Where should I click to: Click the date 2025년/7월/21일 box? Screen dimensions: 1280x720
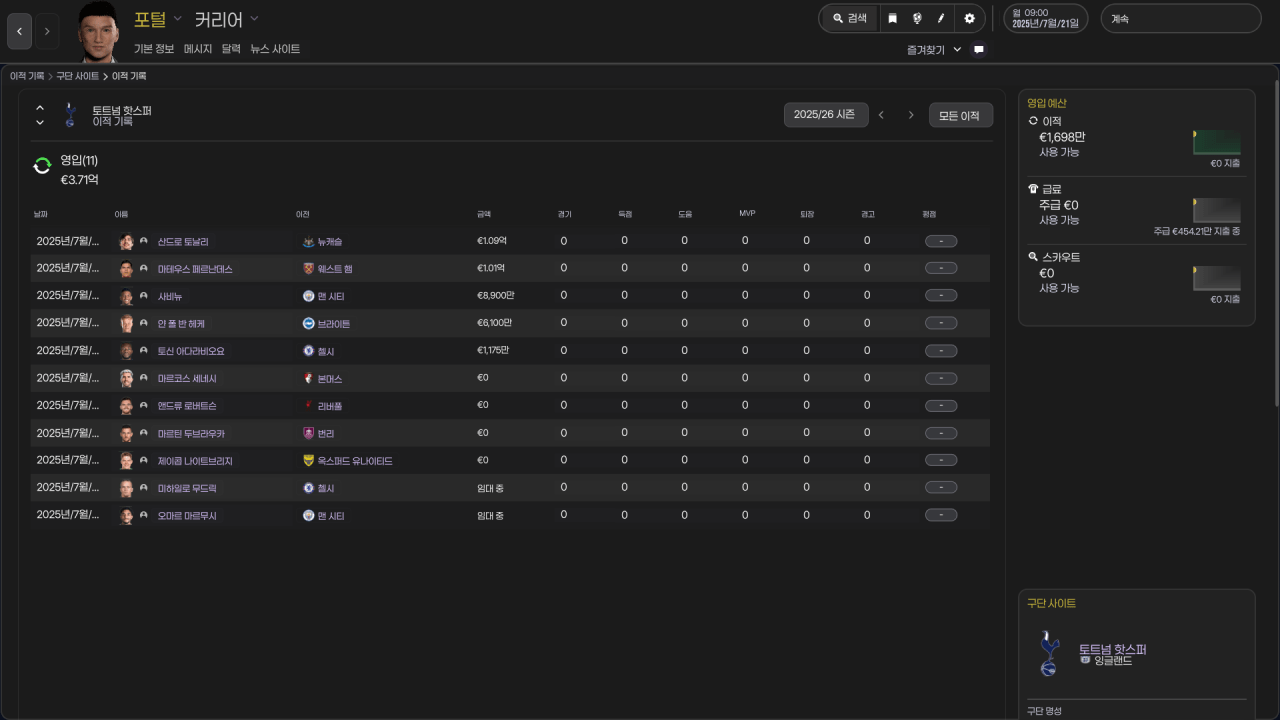click(1045, 18)
